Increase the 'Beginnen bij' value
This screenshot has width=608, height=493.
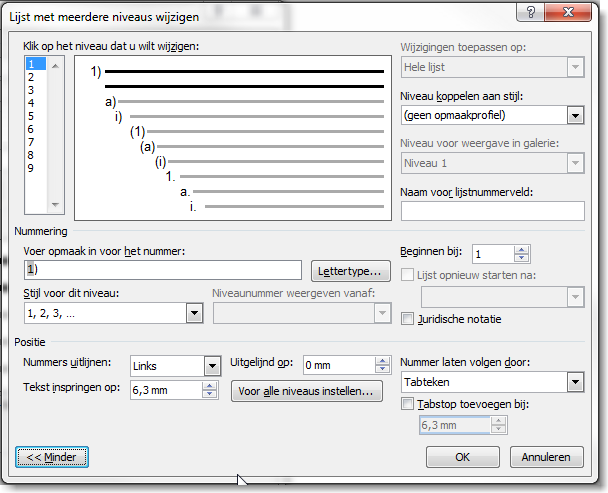click(x=522, y=250)
